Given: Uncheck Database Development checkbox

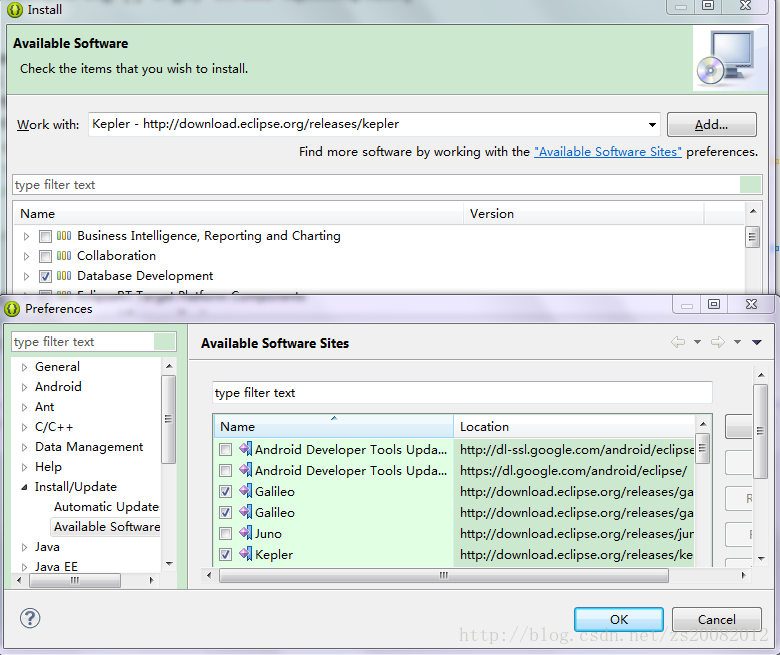Looking at the screenshot, I should [x=45, y=276].
